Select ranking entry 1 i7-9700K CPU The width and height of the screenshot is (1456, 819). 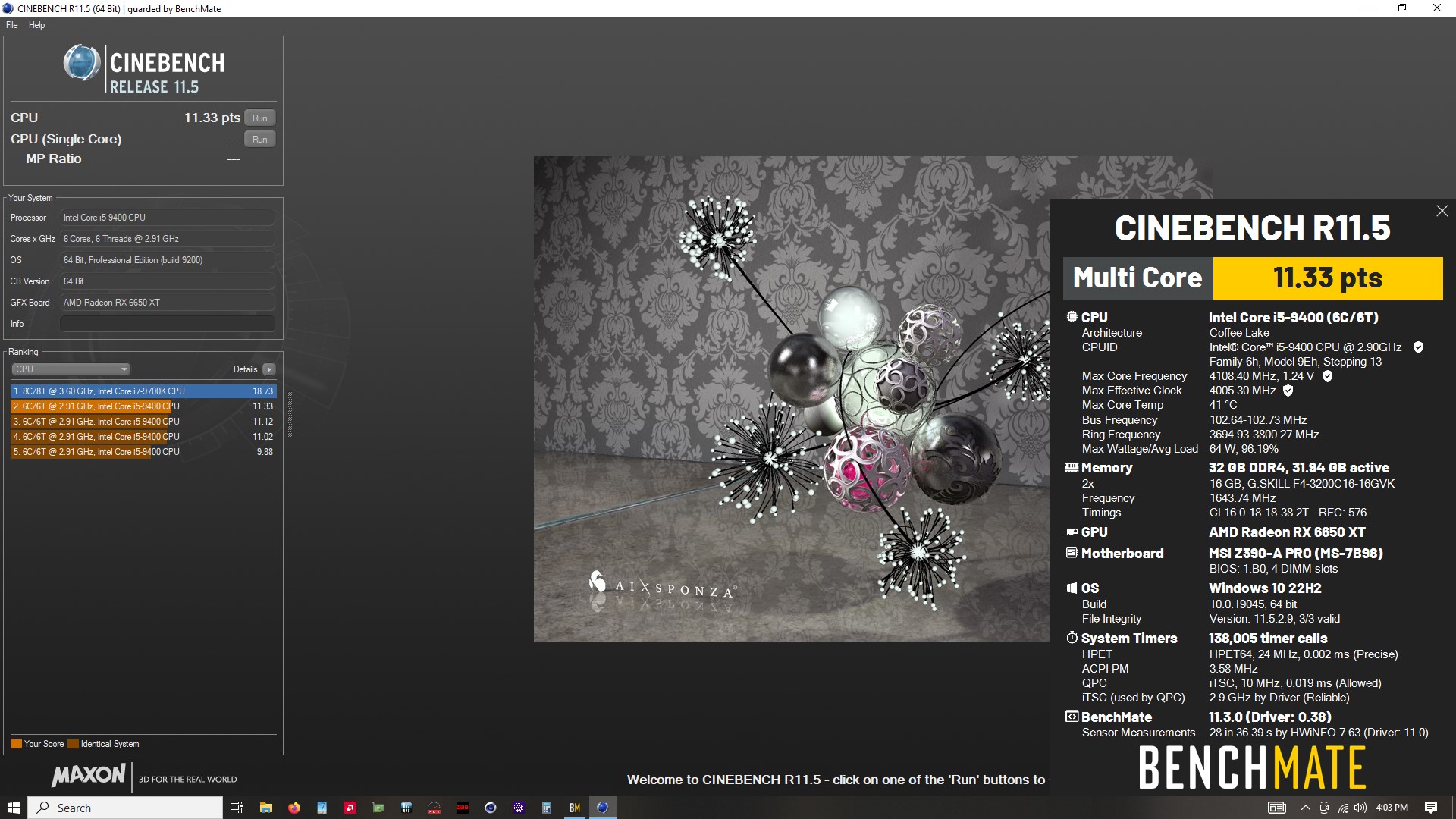pos(143,391)
